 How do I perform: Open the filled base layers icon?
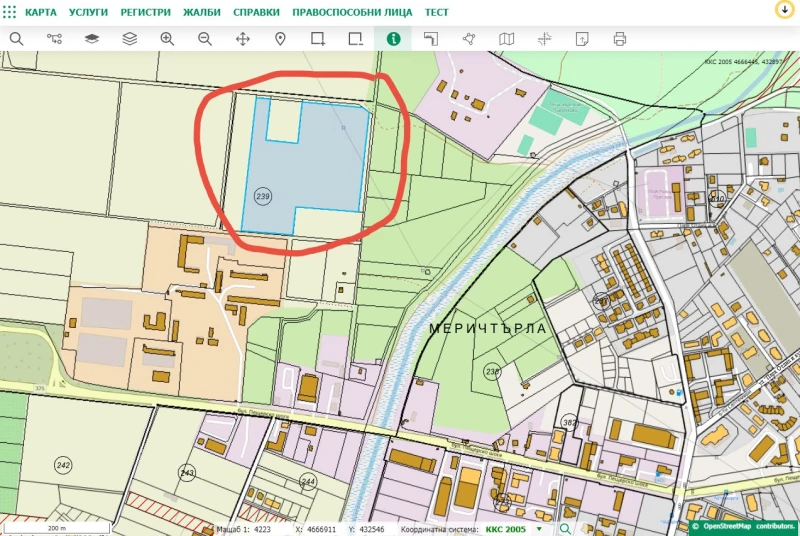tap(92, 39)
